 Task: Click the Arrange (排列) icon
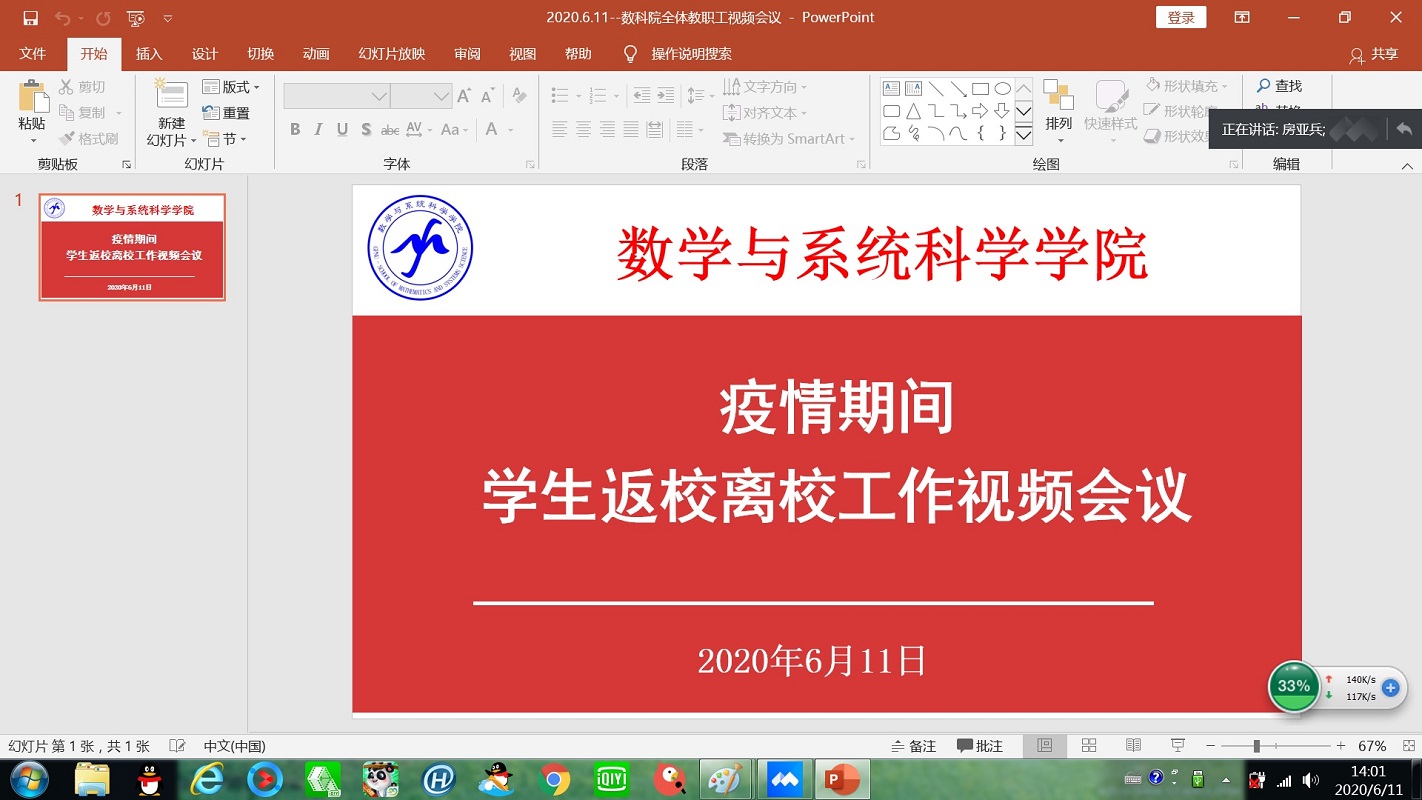[1058, 96]
